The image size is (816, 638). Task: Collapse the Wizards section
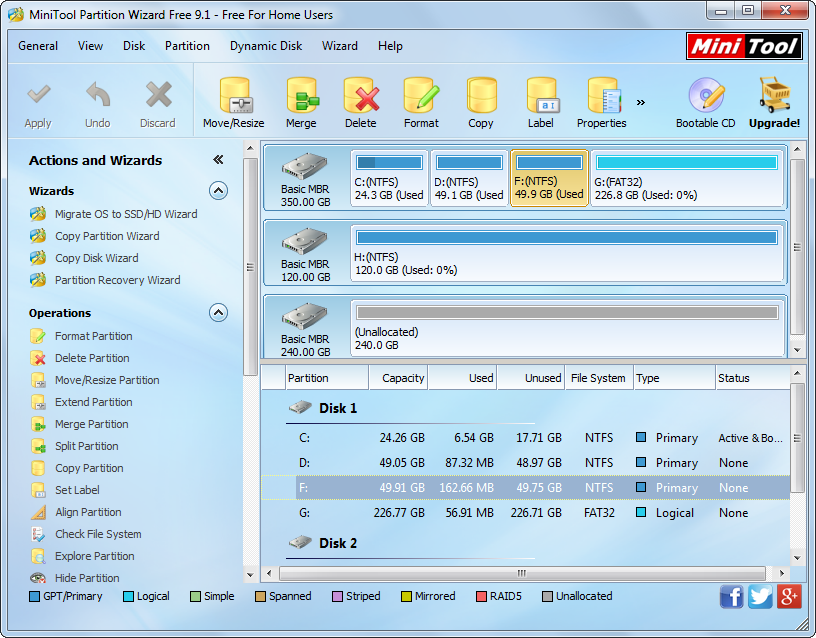[x=219, y=191]
